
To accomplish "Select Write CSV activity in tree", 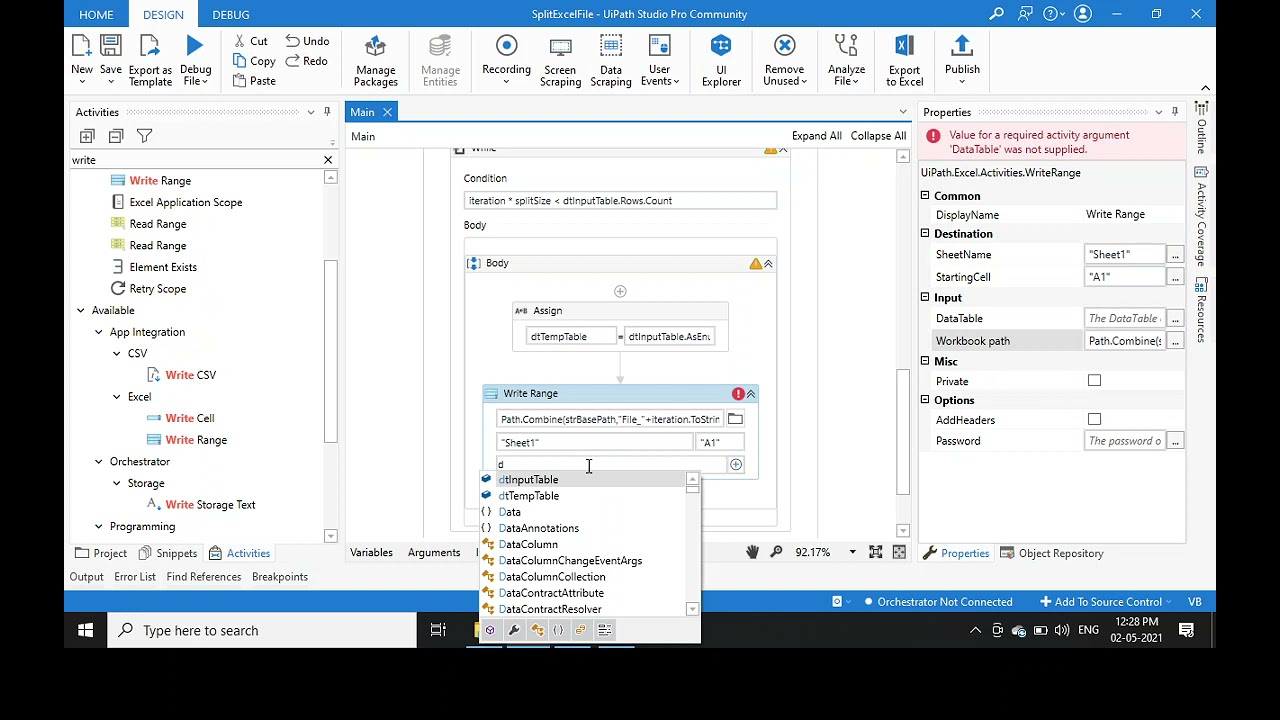I will 181,375.
